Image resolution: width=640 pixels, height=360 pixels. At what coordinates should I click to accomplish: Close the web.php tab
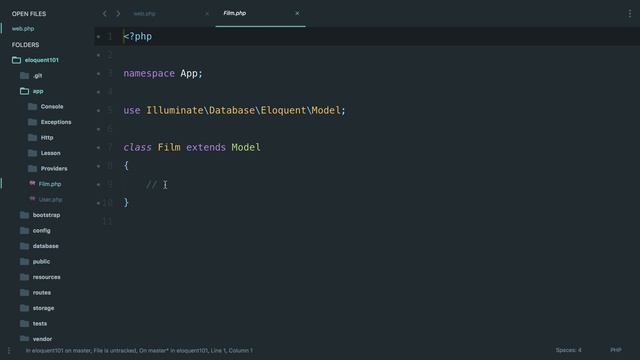click(207, 13)
